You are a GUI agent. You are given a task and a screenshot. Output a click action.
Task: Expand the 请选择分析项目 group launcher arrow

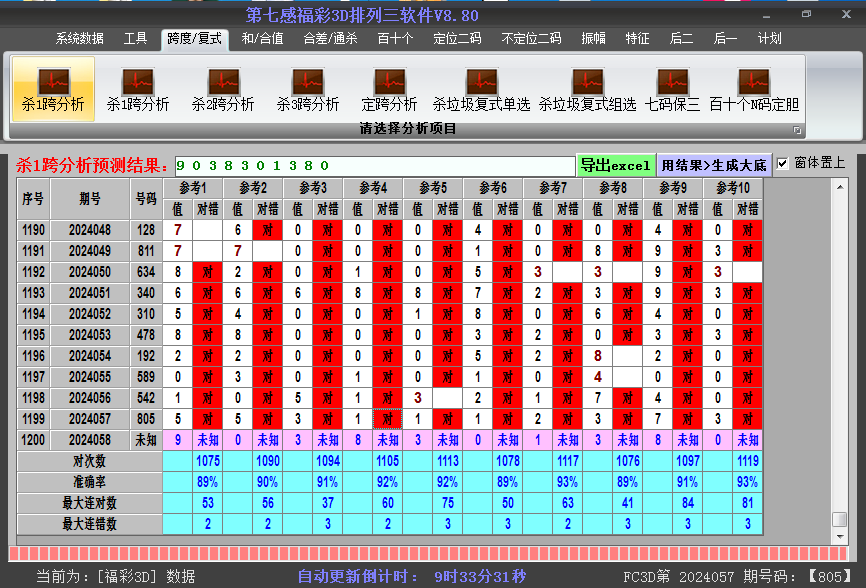pyautogui.click(x=797, y=130)
